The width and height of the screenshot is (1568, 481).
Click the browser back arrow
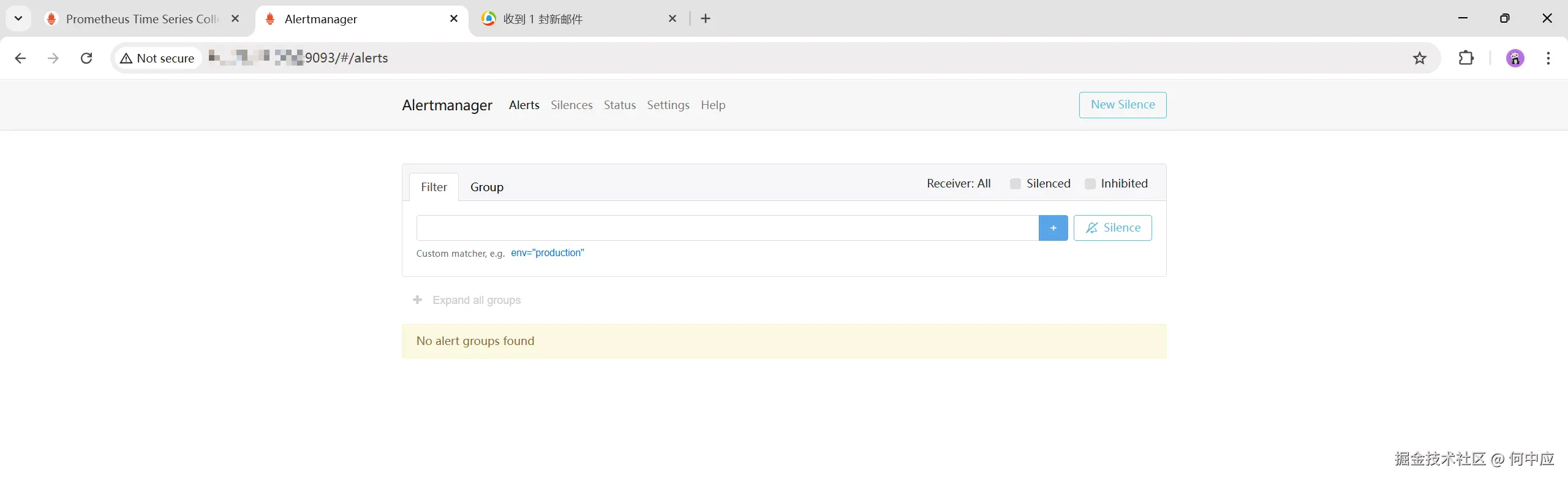coord(20,58)
